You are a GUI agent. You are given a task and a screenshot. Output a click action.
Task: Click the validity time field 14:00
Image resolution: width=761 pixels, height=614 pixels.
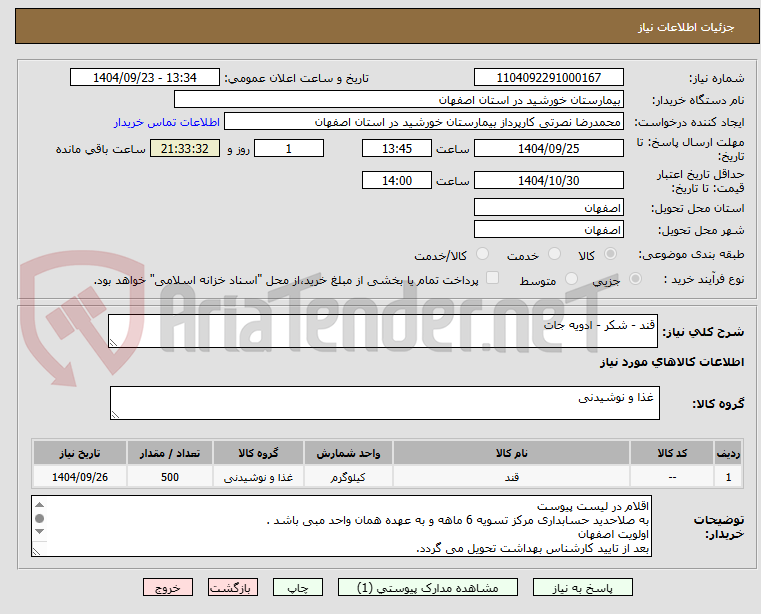click(397, 181)
